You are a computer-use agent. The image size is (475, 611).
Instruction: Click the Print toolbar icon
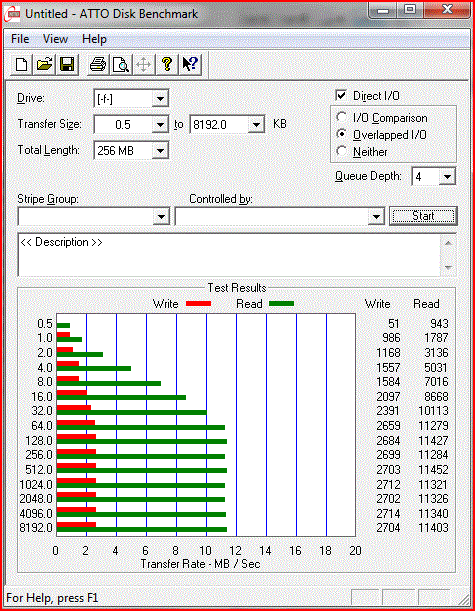[98, 64]
